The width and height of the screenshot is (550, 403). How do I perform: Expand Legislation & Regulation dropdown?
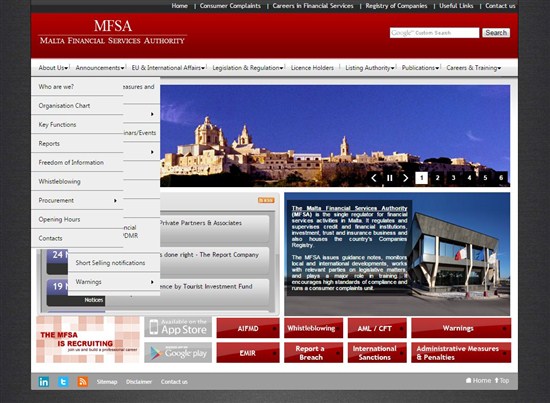click(248, 68)
